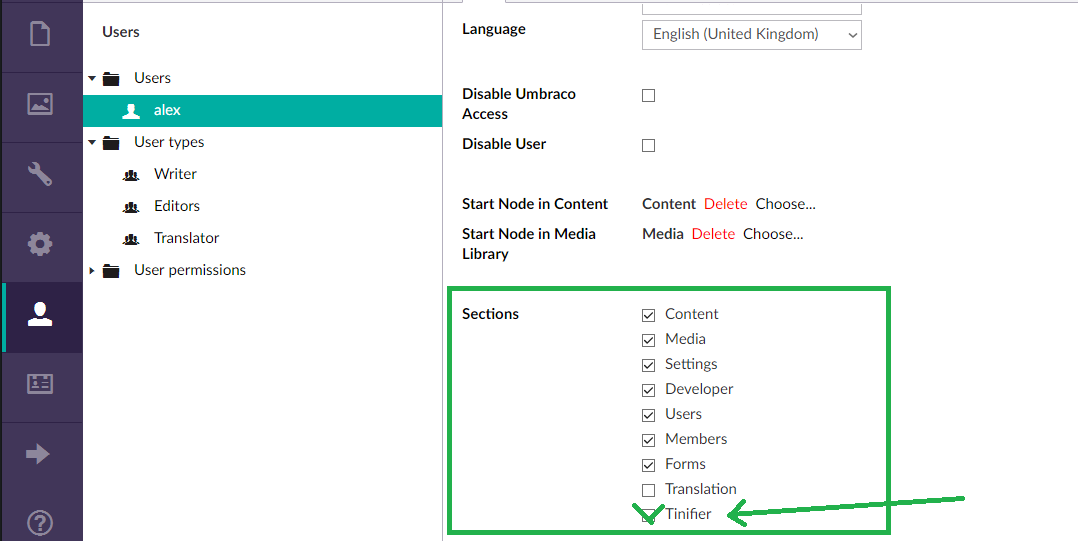The height and width of the screenshot is (541, 1078).
Task: Collapse the User types folder
Action: tap(93, 142)
